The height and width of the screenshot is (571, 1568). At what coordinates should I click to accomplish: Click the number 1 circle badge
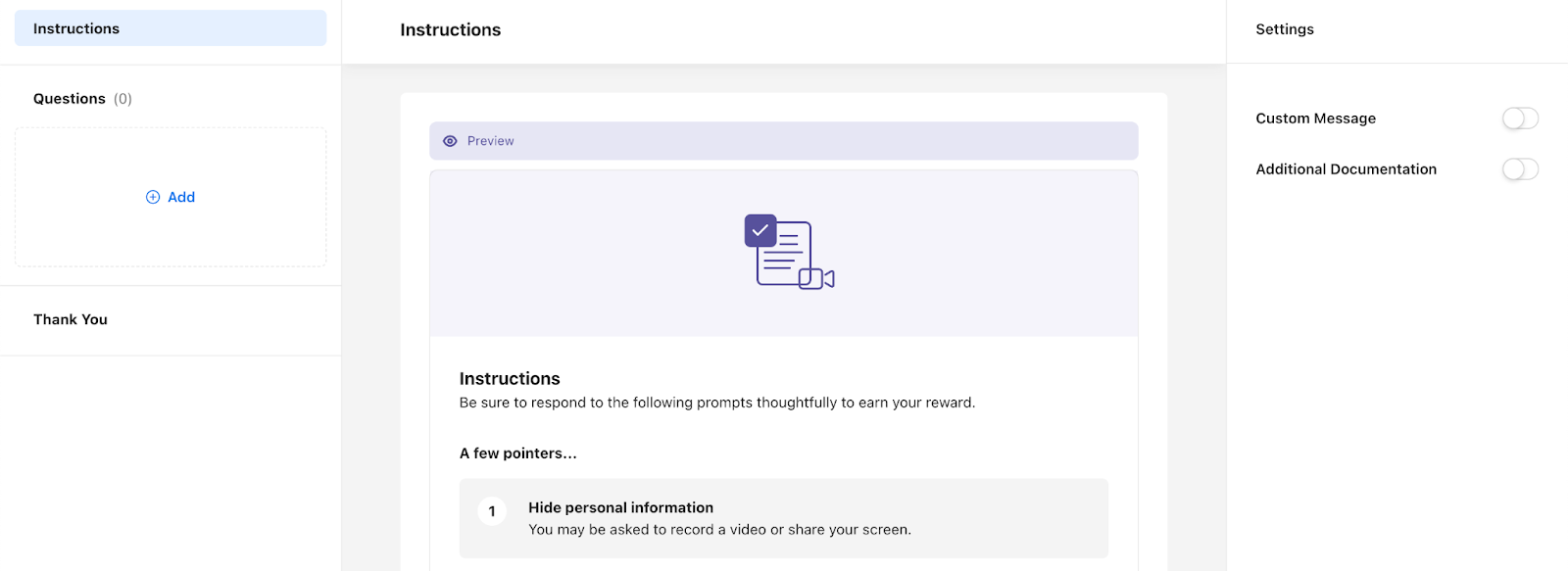coord(492,511)
